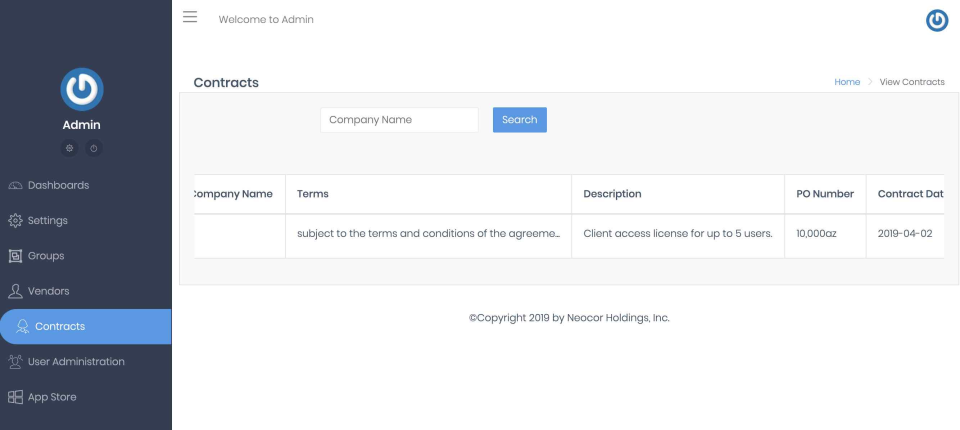Click the Search button
Viewport: 960px width, 430px height.
coord(520,120)
